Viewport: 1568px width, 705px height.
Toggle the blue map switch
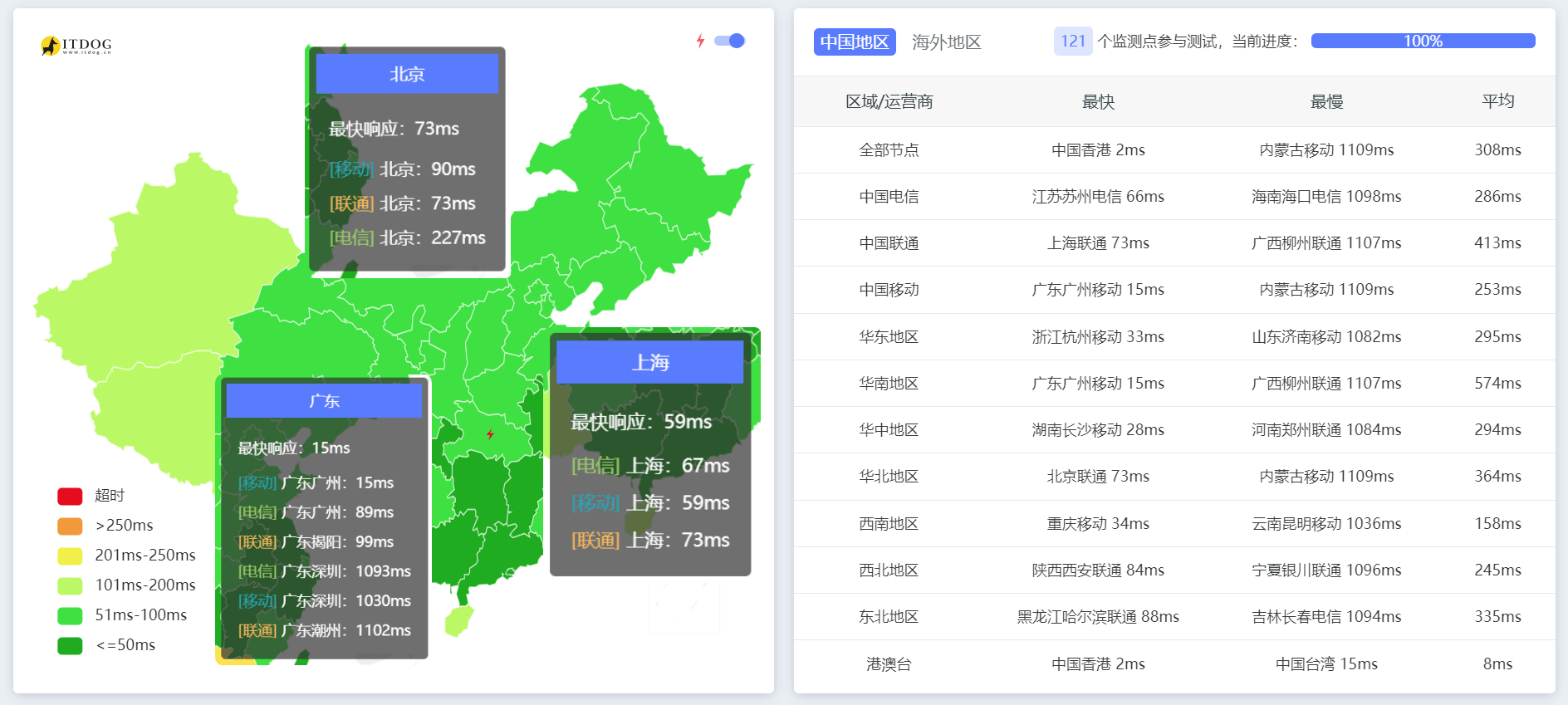730,41
